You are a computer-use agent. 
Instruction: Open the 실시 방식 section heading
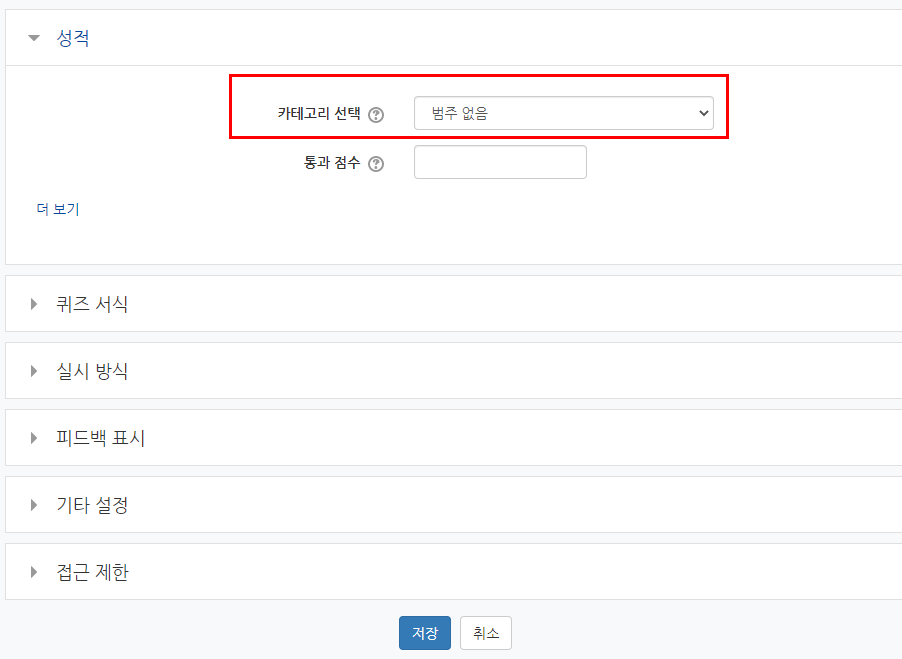tap(92, 371)
